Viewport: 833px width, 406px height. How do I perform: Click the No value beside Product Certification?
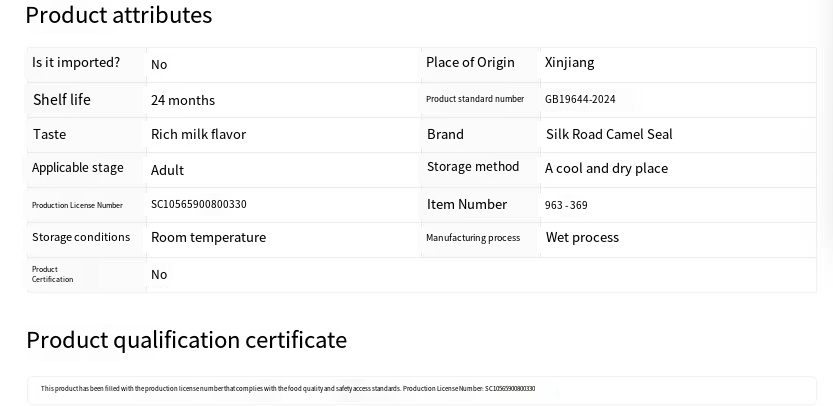[x=159, y=274]
